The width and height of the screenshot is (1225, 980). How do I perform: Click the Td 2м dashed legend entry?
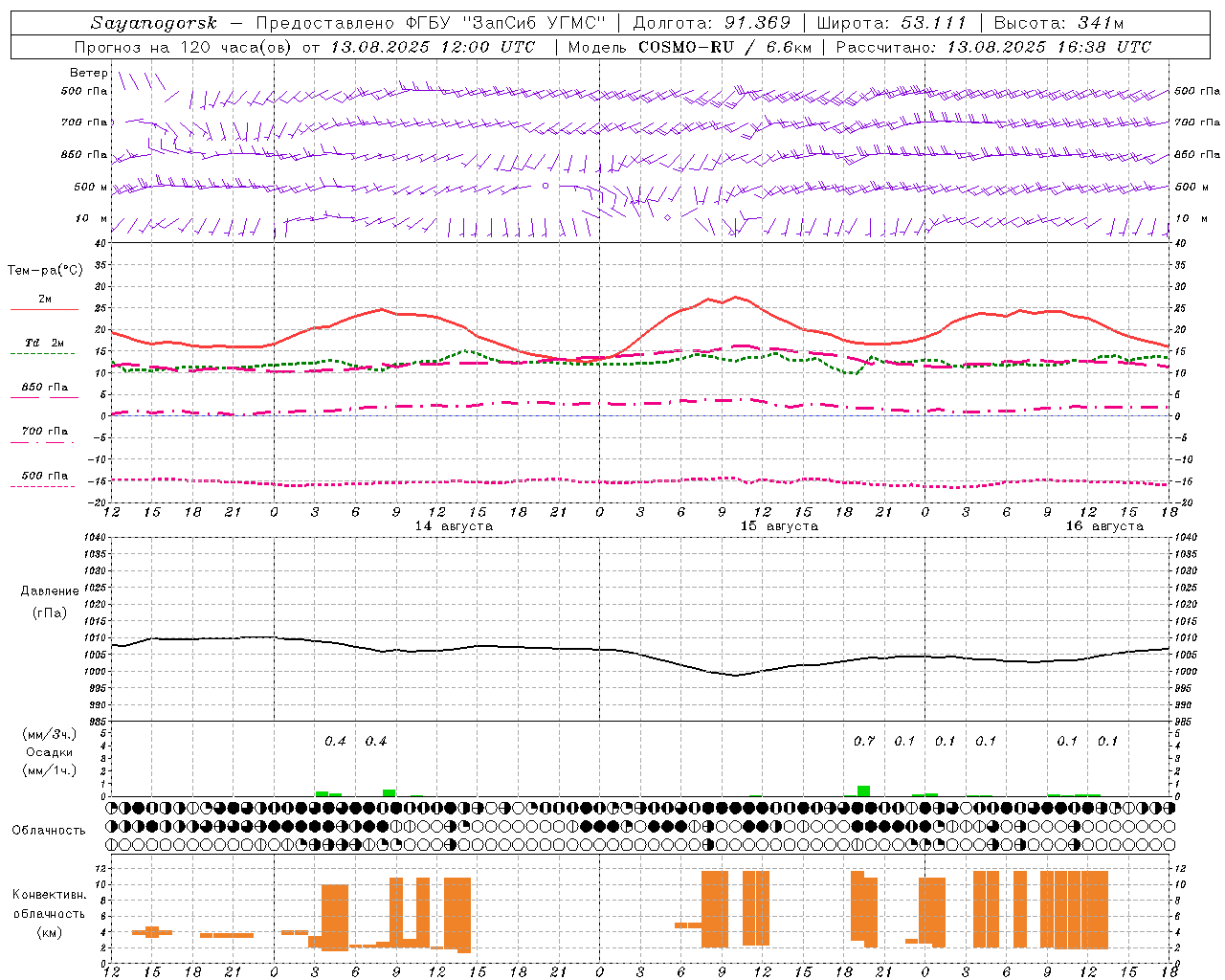point(44,344)
